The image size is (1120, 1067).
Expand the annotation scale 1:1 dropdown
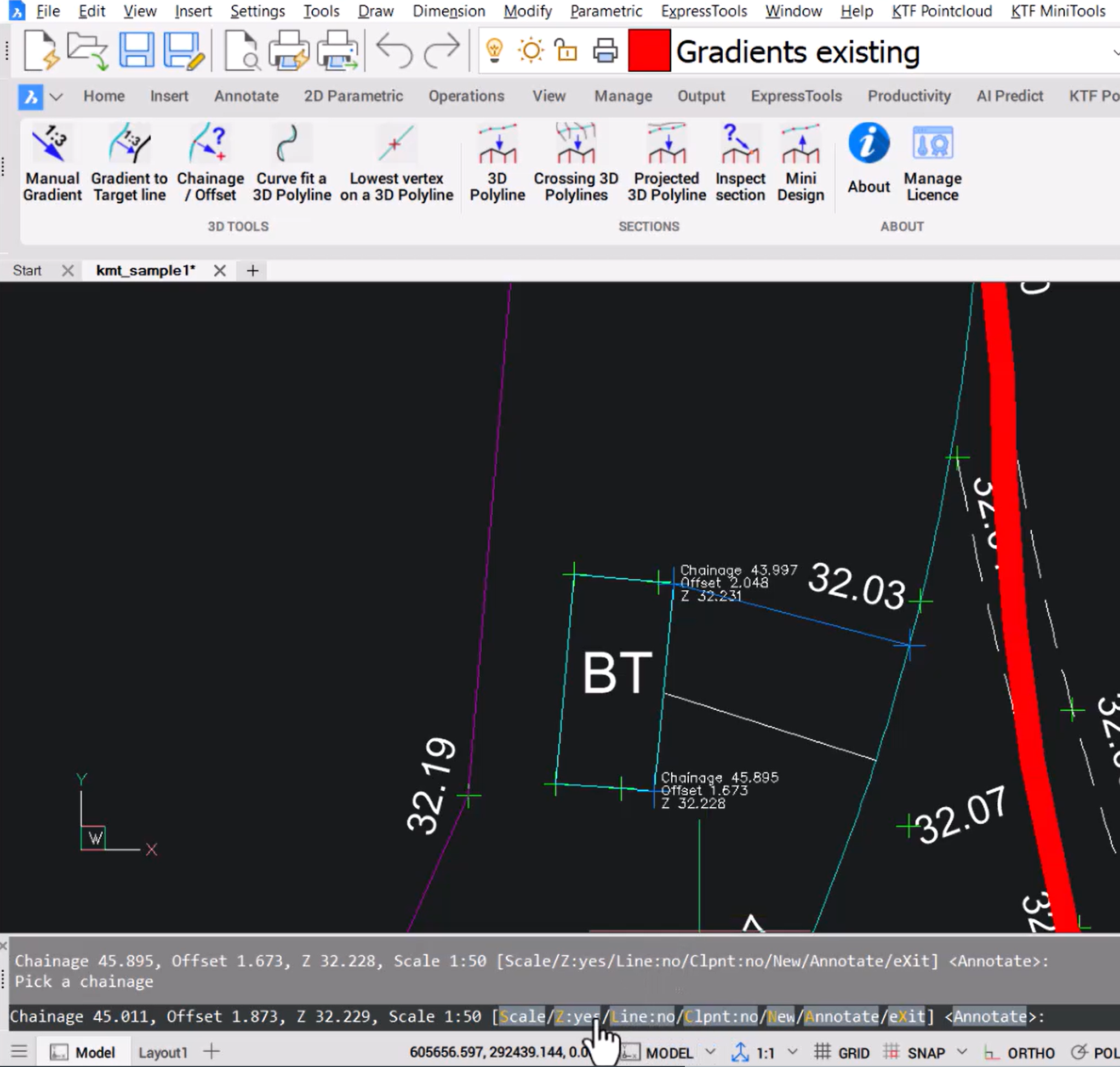pyautogui.click(x=793, y=1052)
